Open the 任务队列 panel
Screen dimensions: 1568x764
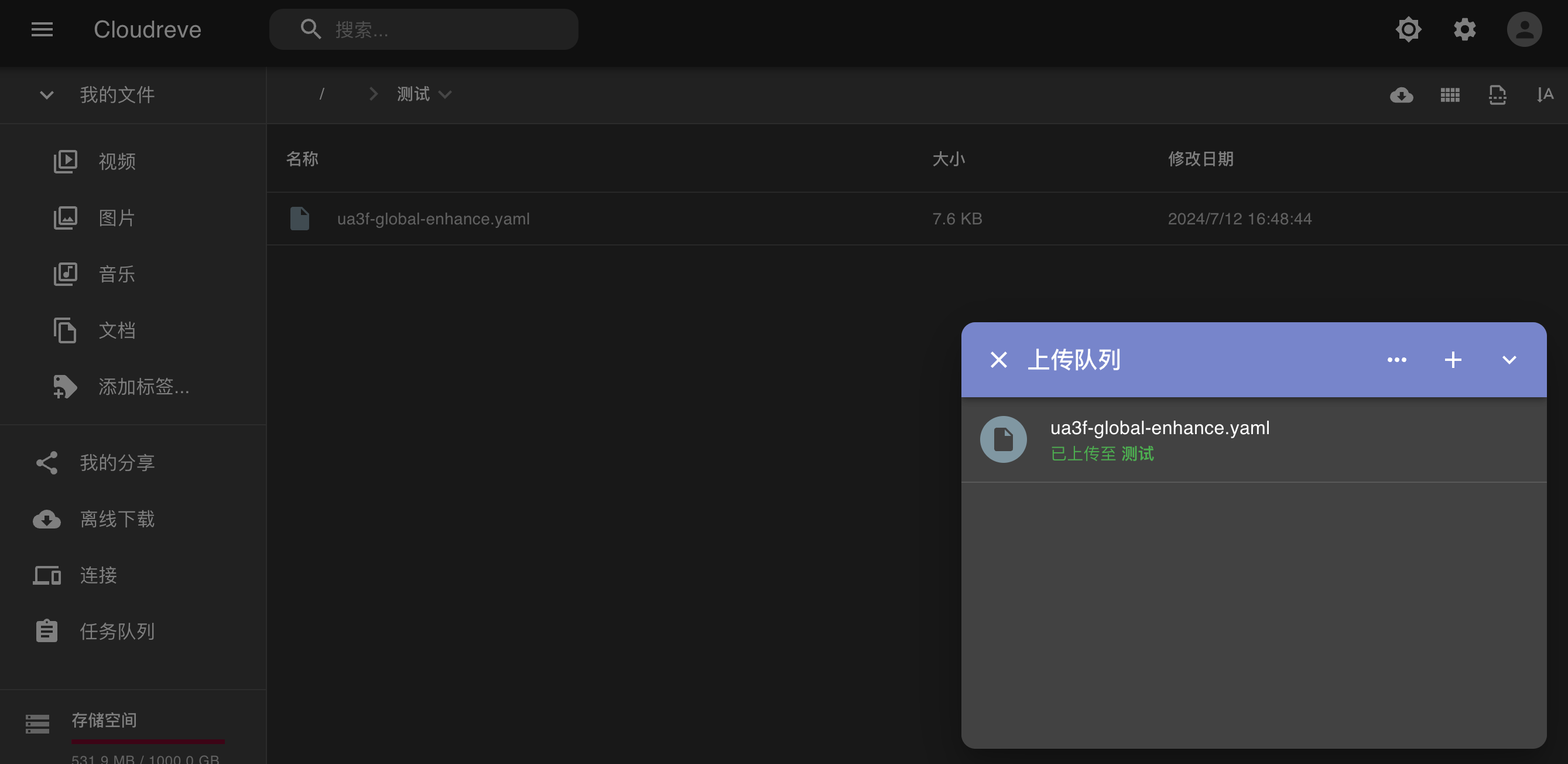118,632
